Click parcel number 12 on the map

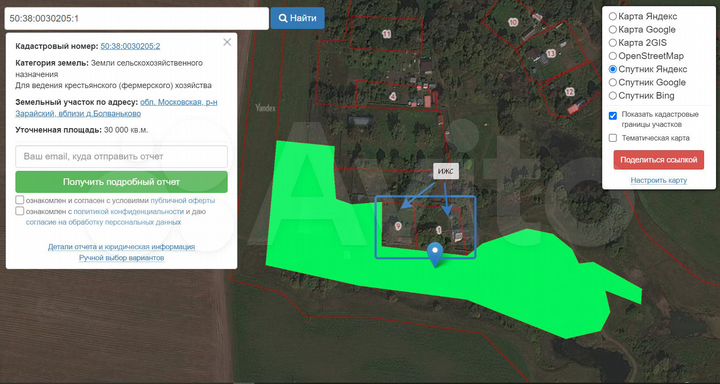570,92
